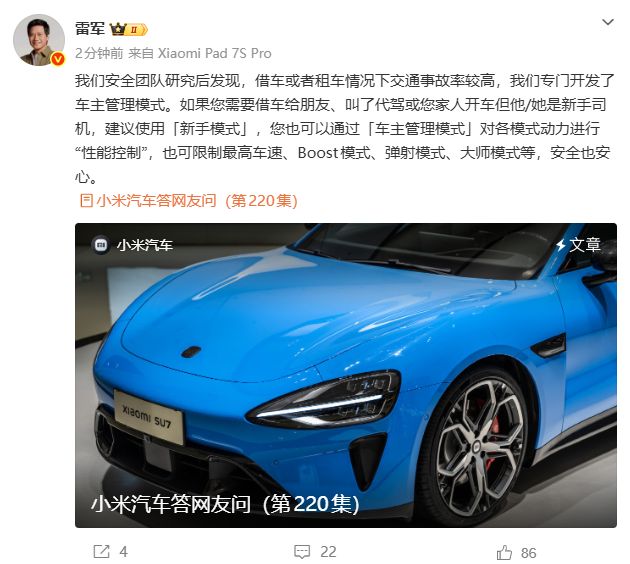Screen dimensions: 630x564
Task: Expand the post options chevron menu
Action: (x=608, y=22)
